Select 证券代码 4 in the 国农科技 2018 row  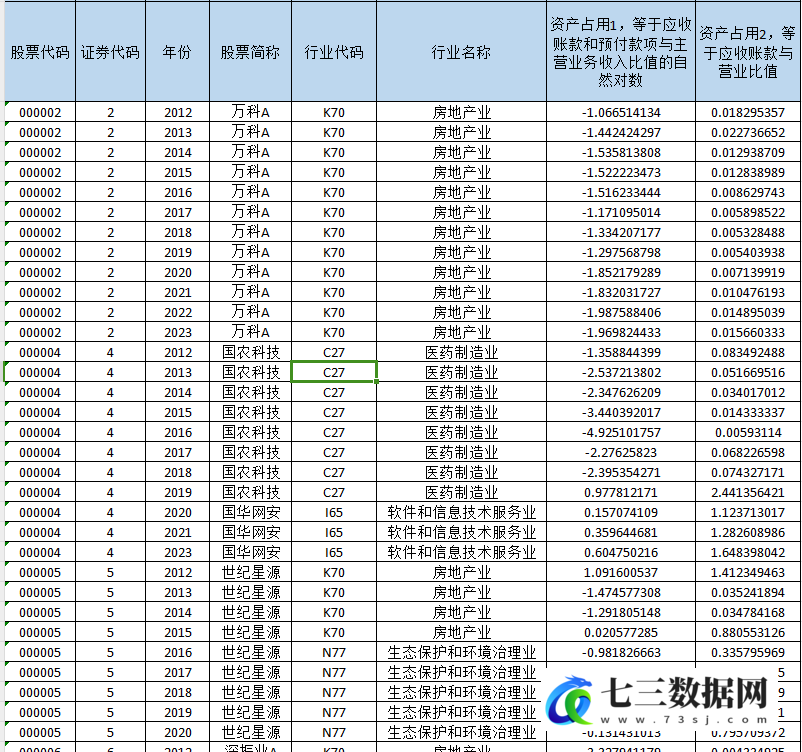[x=110, y=472]
